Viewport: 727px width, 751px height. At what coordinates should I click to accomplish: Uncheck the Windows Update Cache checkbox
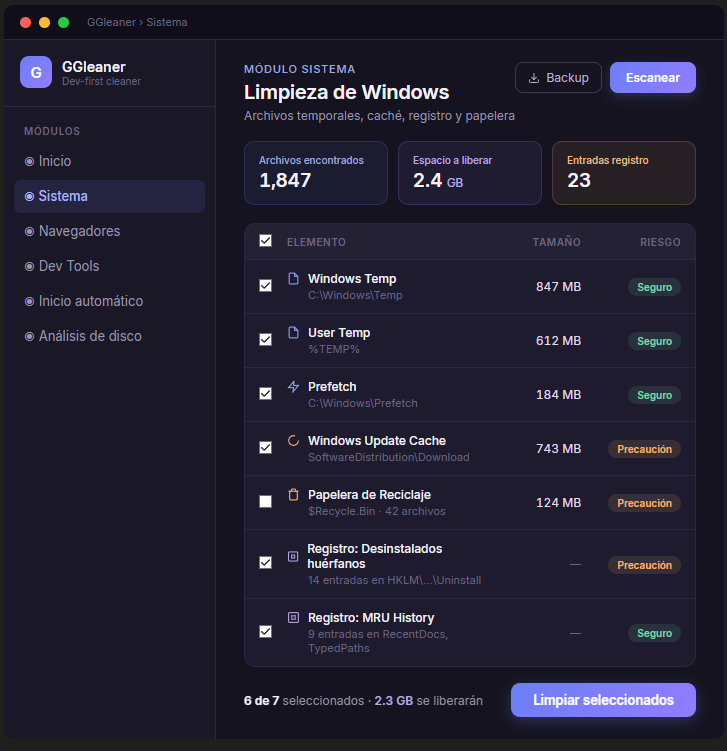click(x=265, y=448)
